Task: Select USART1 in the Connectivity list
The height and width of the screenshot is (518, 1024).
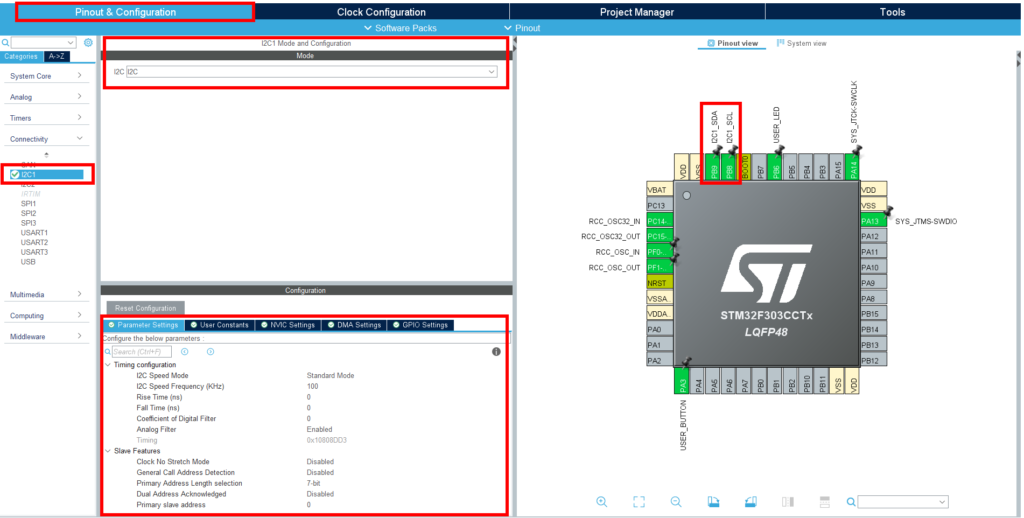Action: click(x=34, y=233)
